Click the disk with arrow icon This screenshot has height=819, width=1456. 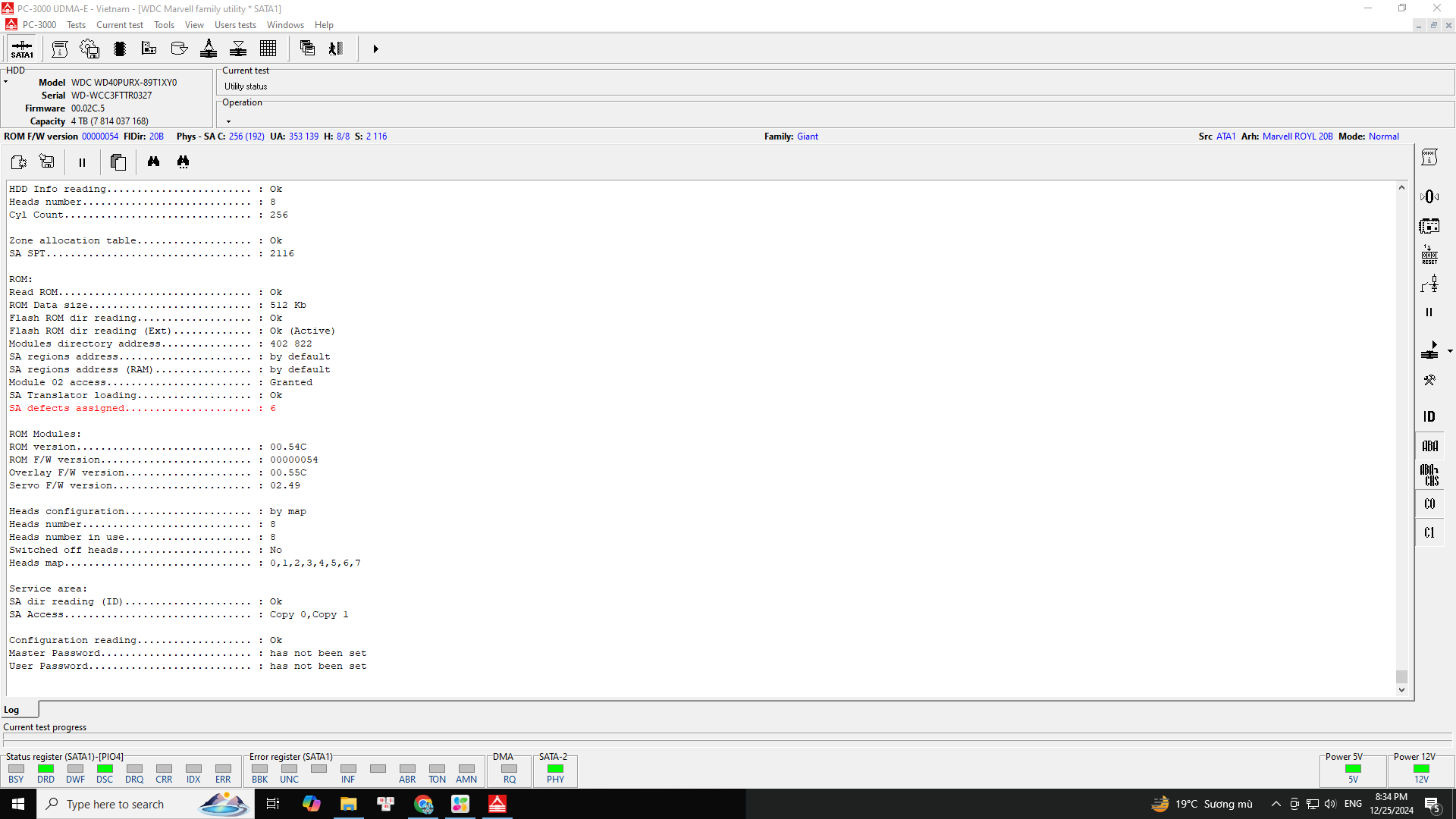(x=179, y=49)
